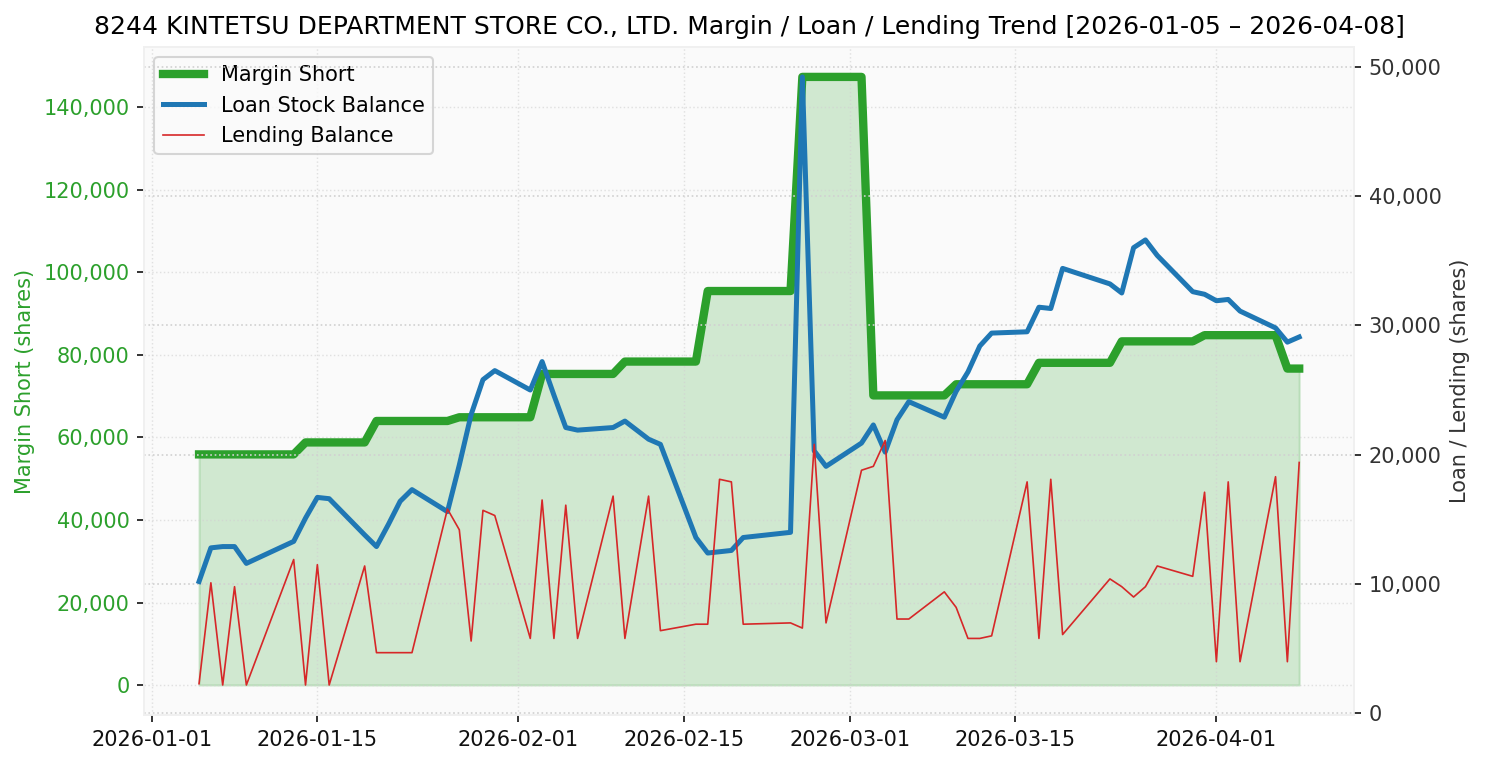Click the 30,000 tick on right axis
The height and width of the screenshot is (765, 1485).
coord(1406,326)
